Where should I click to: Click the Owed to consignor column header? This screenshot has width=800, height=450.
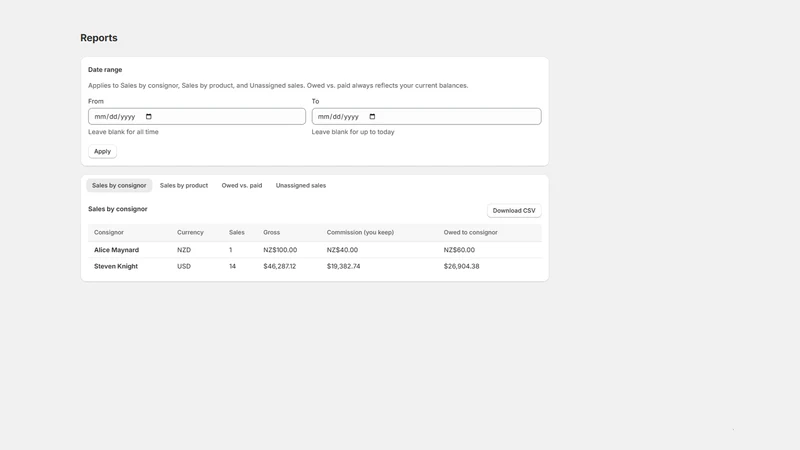470,232
